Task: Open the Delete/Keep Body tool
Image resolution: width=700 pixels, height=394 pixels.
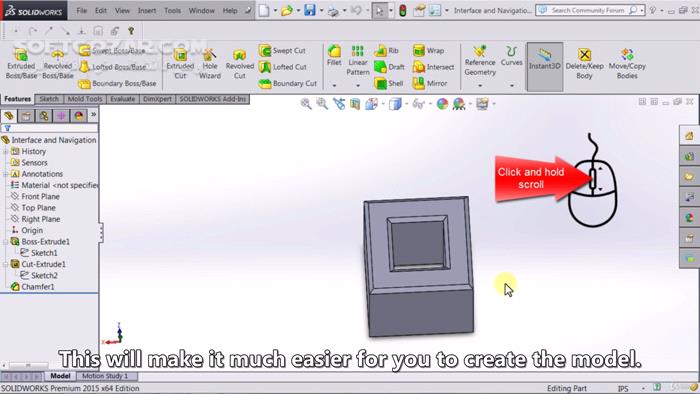Action: point(584,64)
